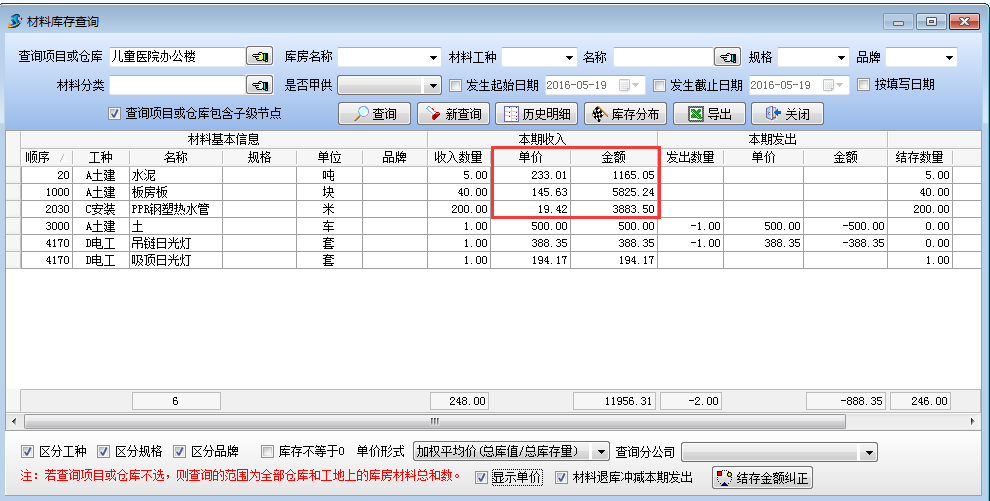Screen dimensions: 990x501
Task: Click the lookup icon beside 材料分类 field
Action: pyautogui.click(x=260, y=85)
